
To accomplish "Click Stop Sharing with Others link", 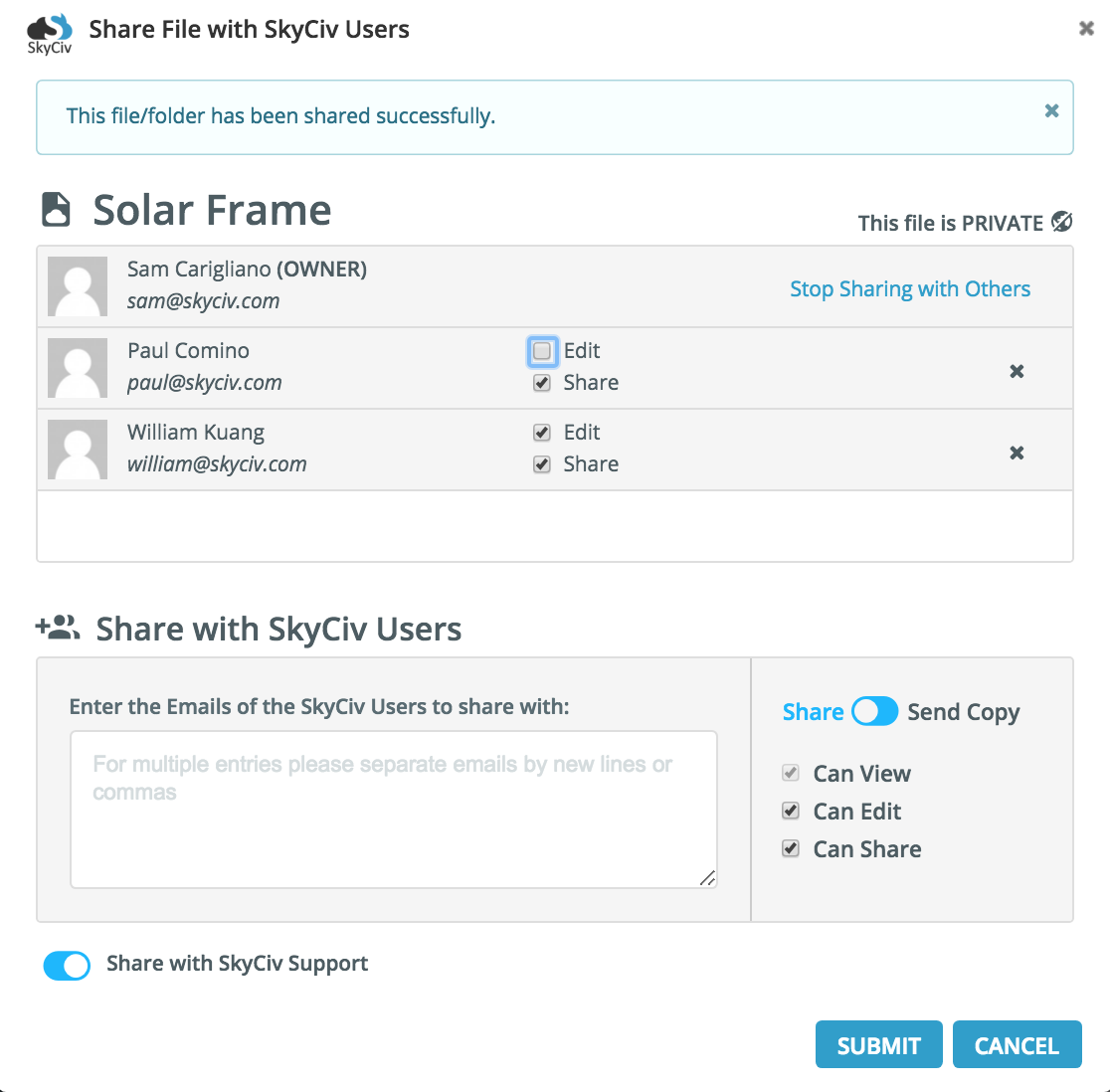I will pyautogui.click(x=910, y=288).
